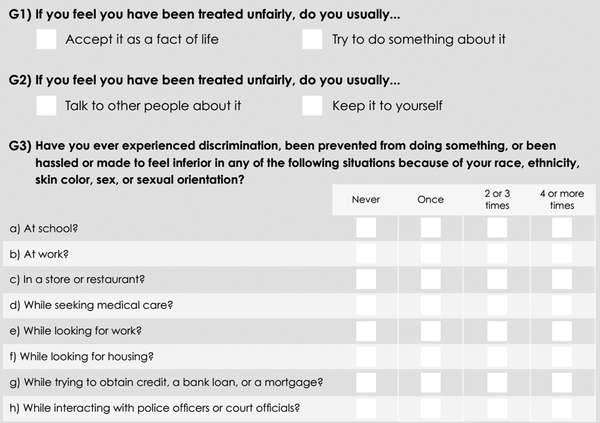Check 'Try to do something about it'

click(312, 39)
